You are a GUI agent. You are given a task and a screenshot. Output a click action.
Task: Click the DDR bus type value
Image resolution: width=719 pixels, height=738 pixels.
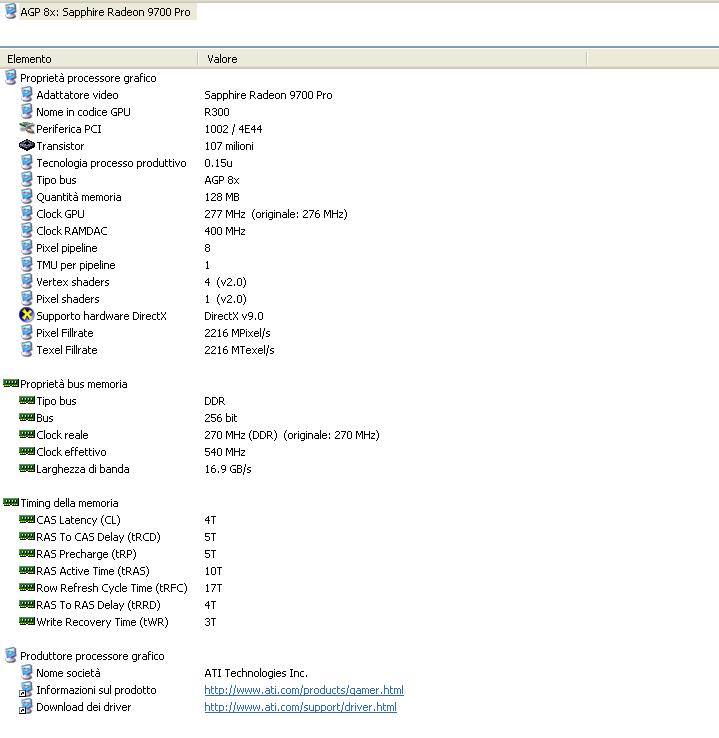(215, 401)
